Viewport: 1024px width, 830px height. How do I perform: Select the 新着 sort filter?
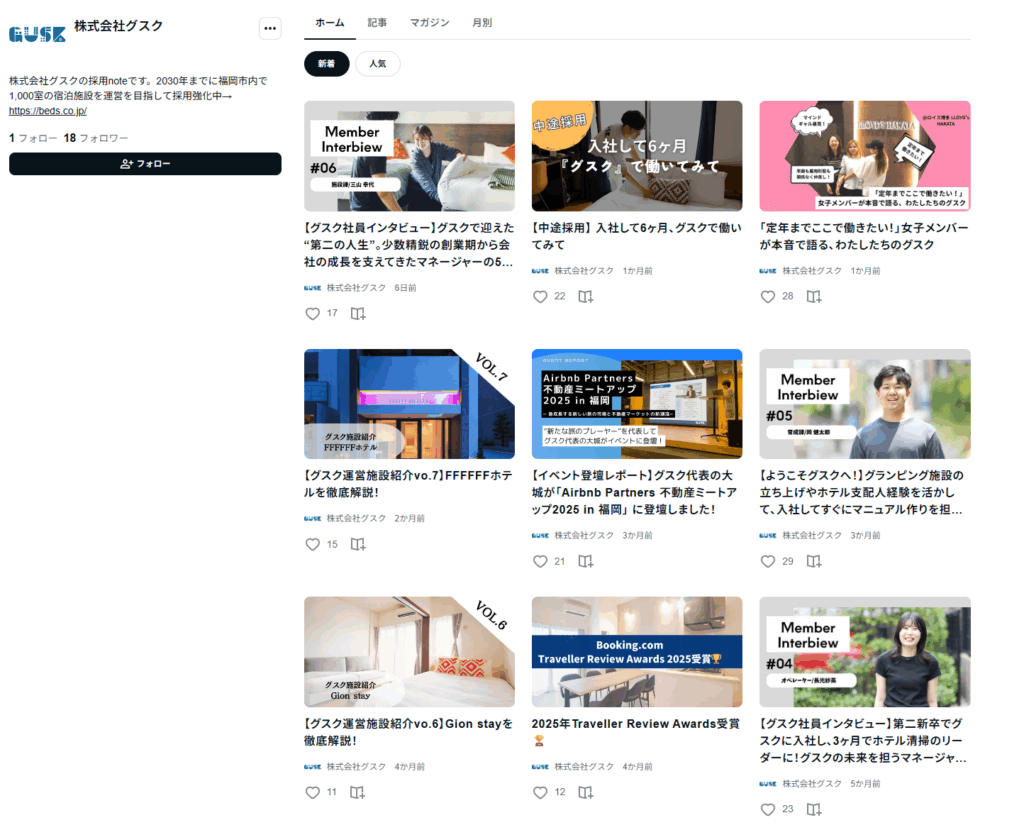[327, 64]
